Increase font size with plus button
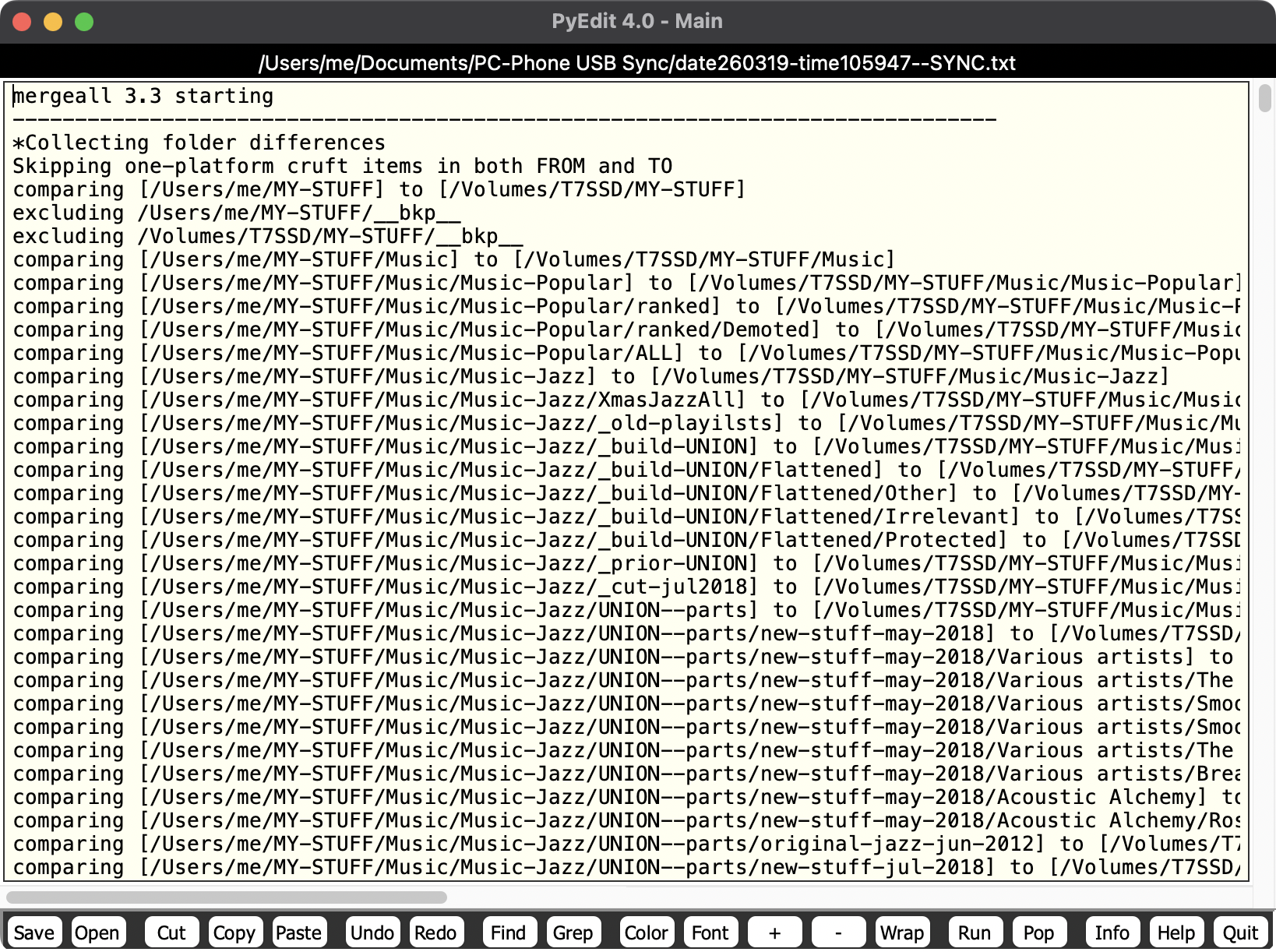This screenshot has height=952, width=1276. point(774,933)
